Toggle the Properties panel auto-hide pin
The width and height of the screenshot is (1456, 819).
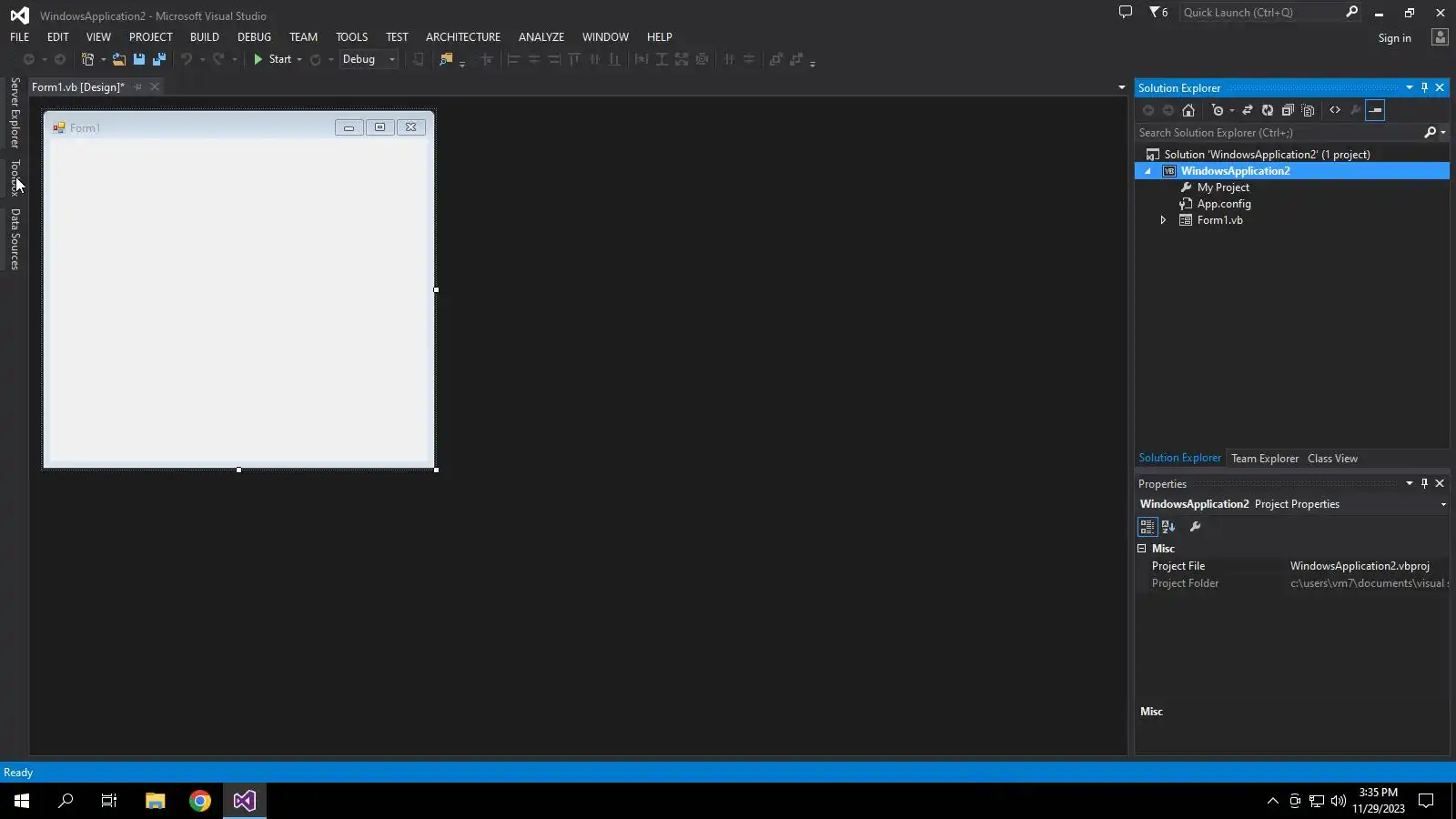coord(1424,484)
